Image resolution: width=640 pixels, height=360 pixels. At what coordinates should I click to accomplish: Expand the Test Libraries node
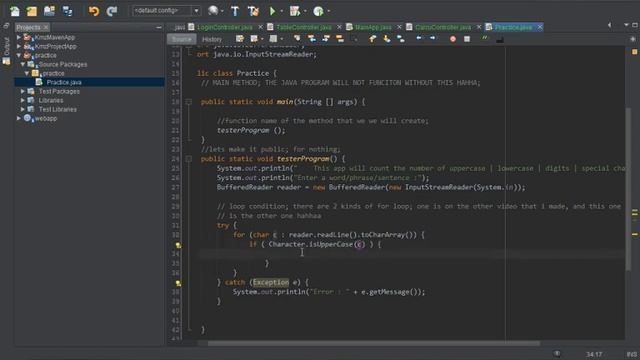tap(23, 109)
